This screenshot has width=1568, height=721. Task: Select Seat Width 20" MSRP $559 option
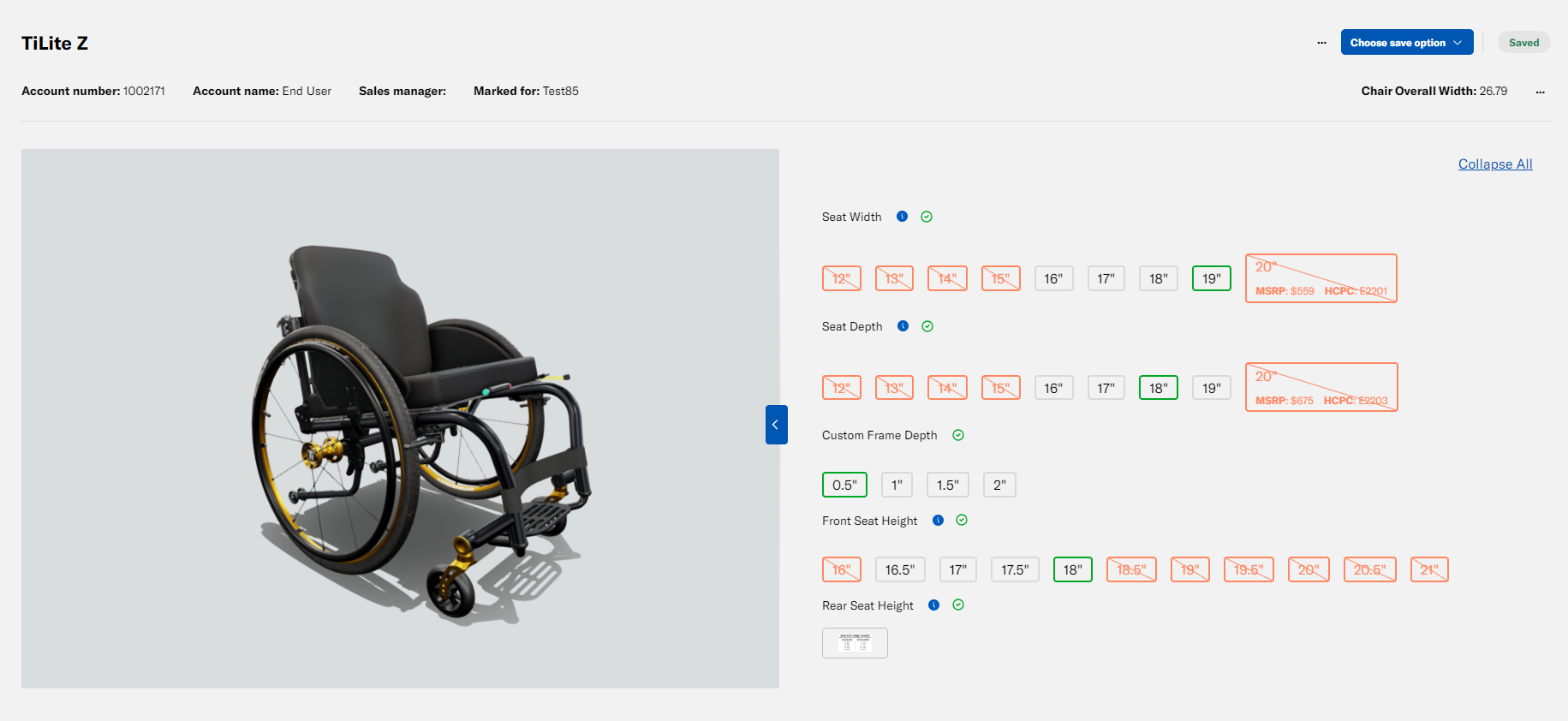pyautogui.click(x=1321, y=278)
